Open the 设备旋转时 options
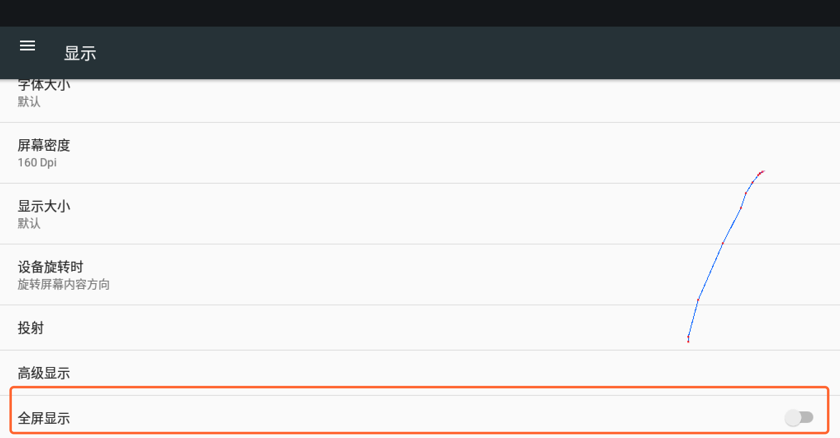Image resolution: width=840 pixels, height=438 pixels. tap(50, 267)
